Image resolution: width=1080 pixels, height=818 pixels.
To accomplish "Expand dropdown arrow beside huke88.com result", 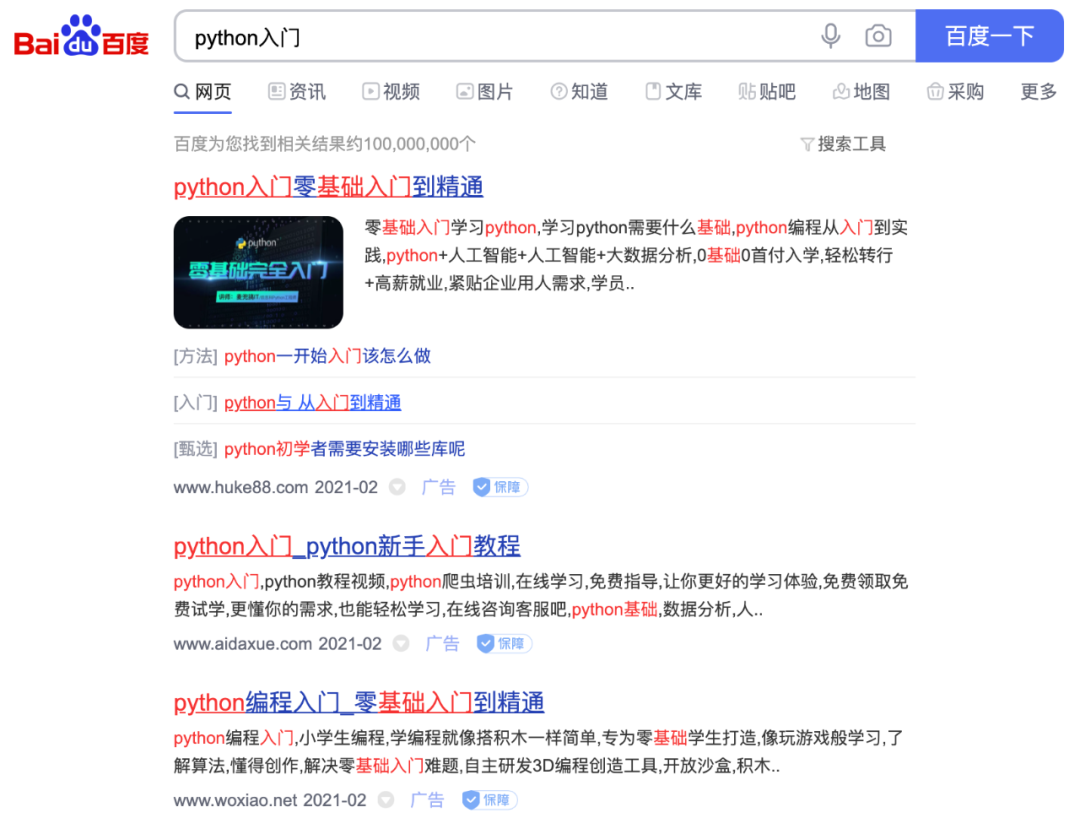I will click(397, 487).
